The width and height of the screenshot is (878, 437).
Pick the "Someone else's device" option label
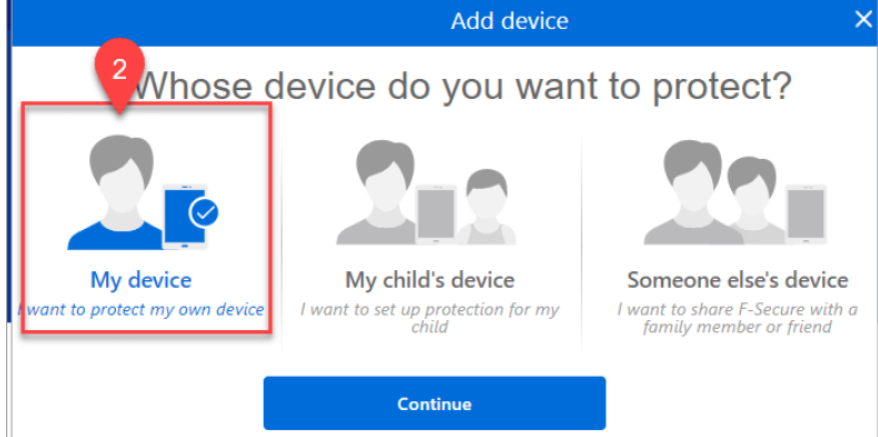pyautogui.click(x=737, y=280)
